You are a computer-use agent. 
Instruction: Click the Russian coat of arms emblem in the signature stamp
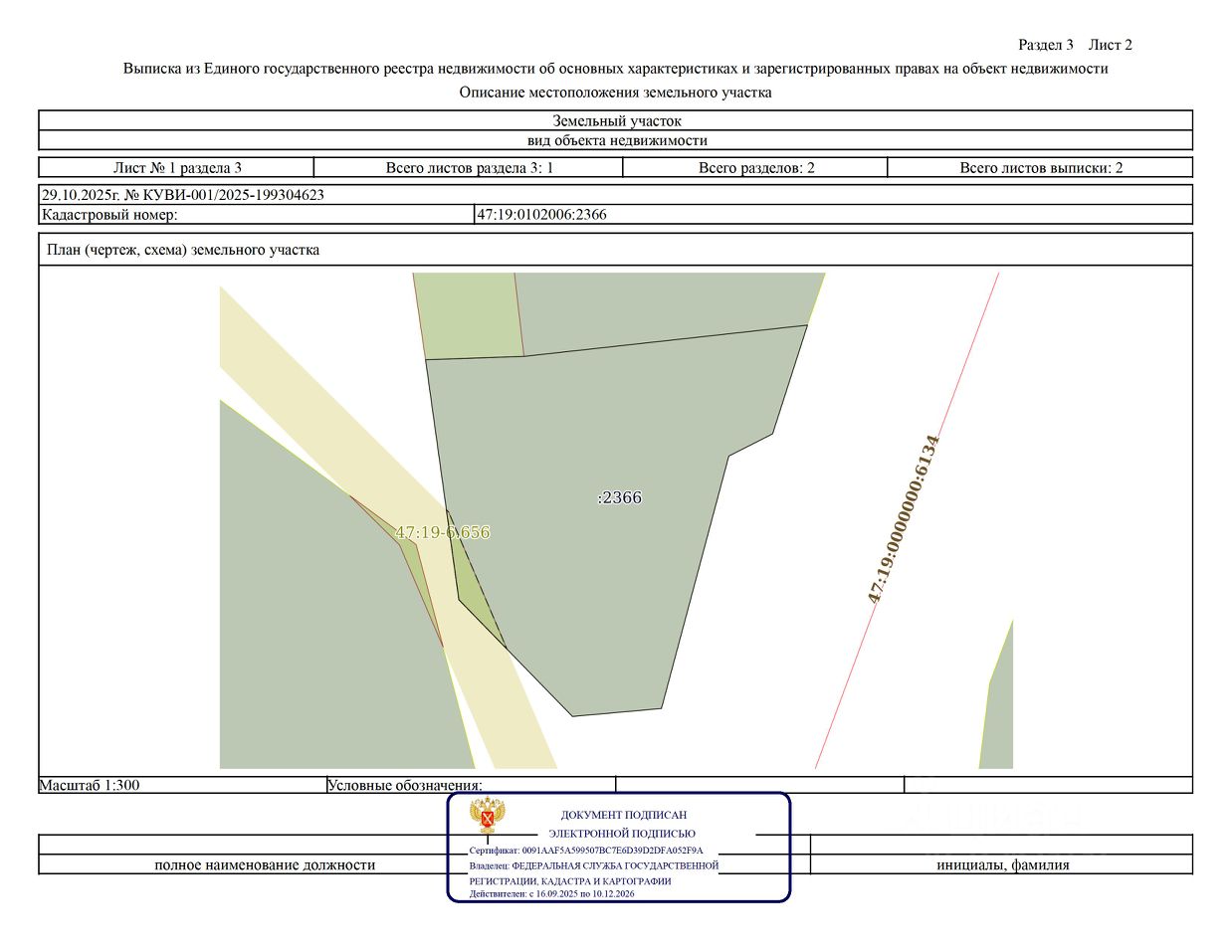click(x=488, y=815)
